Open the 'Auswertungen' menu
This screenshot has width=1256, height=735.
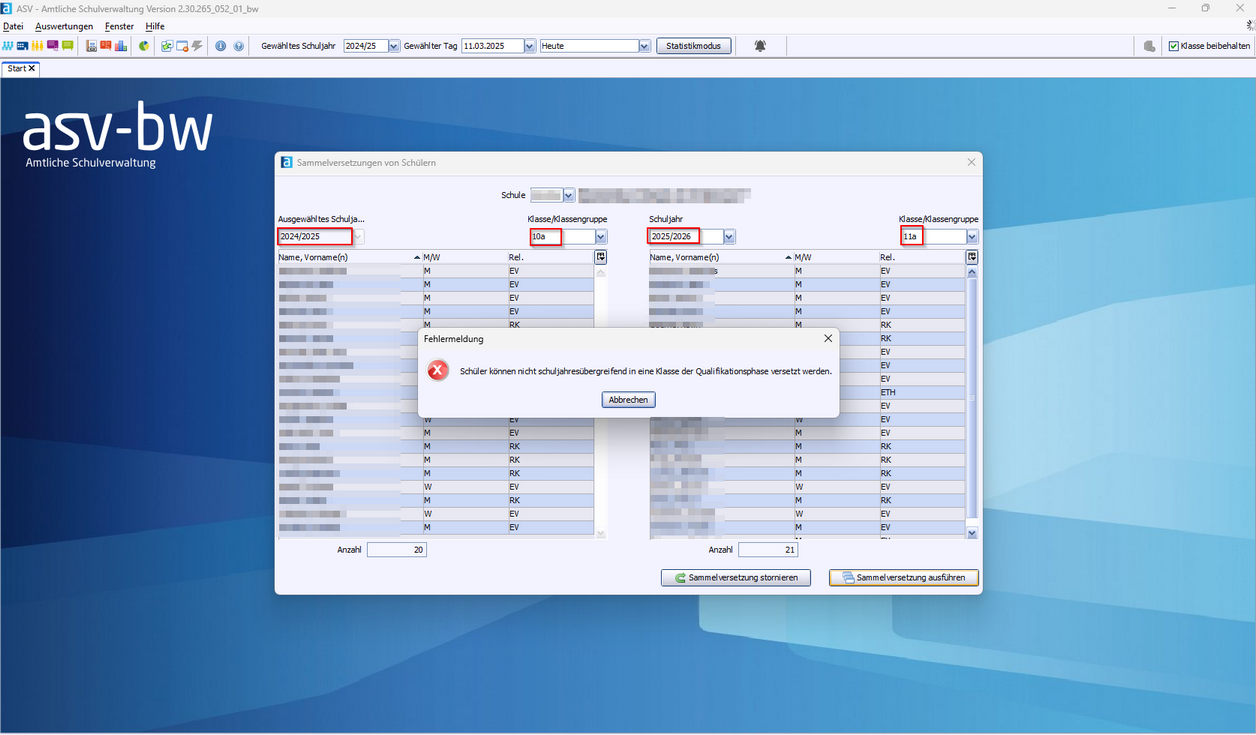tap(64, 26)
